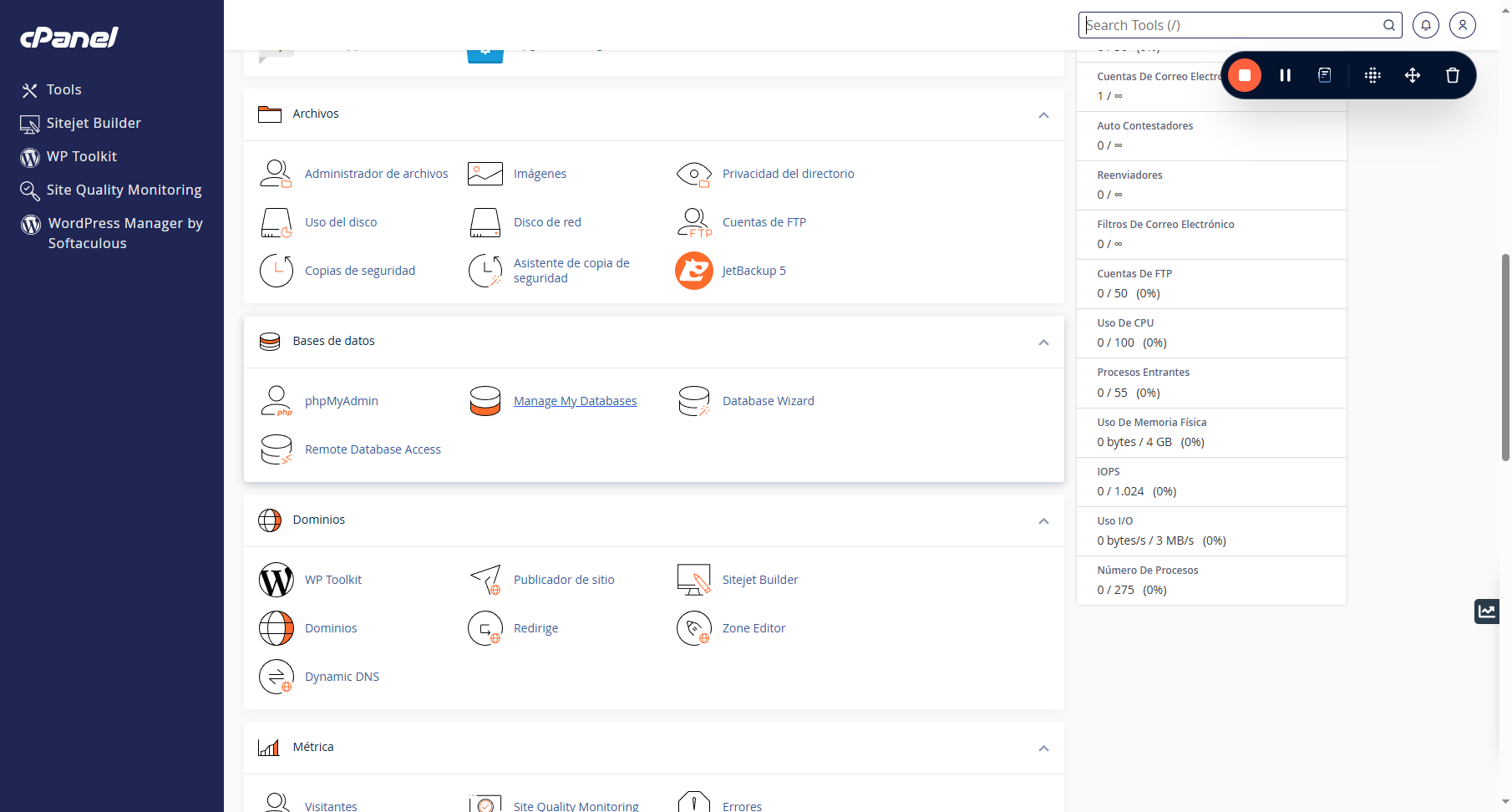Click the Dominios globe icon
Image resolution: width=1512 pixels, height=812 pixels.
(x=276, y=628)
